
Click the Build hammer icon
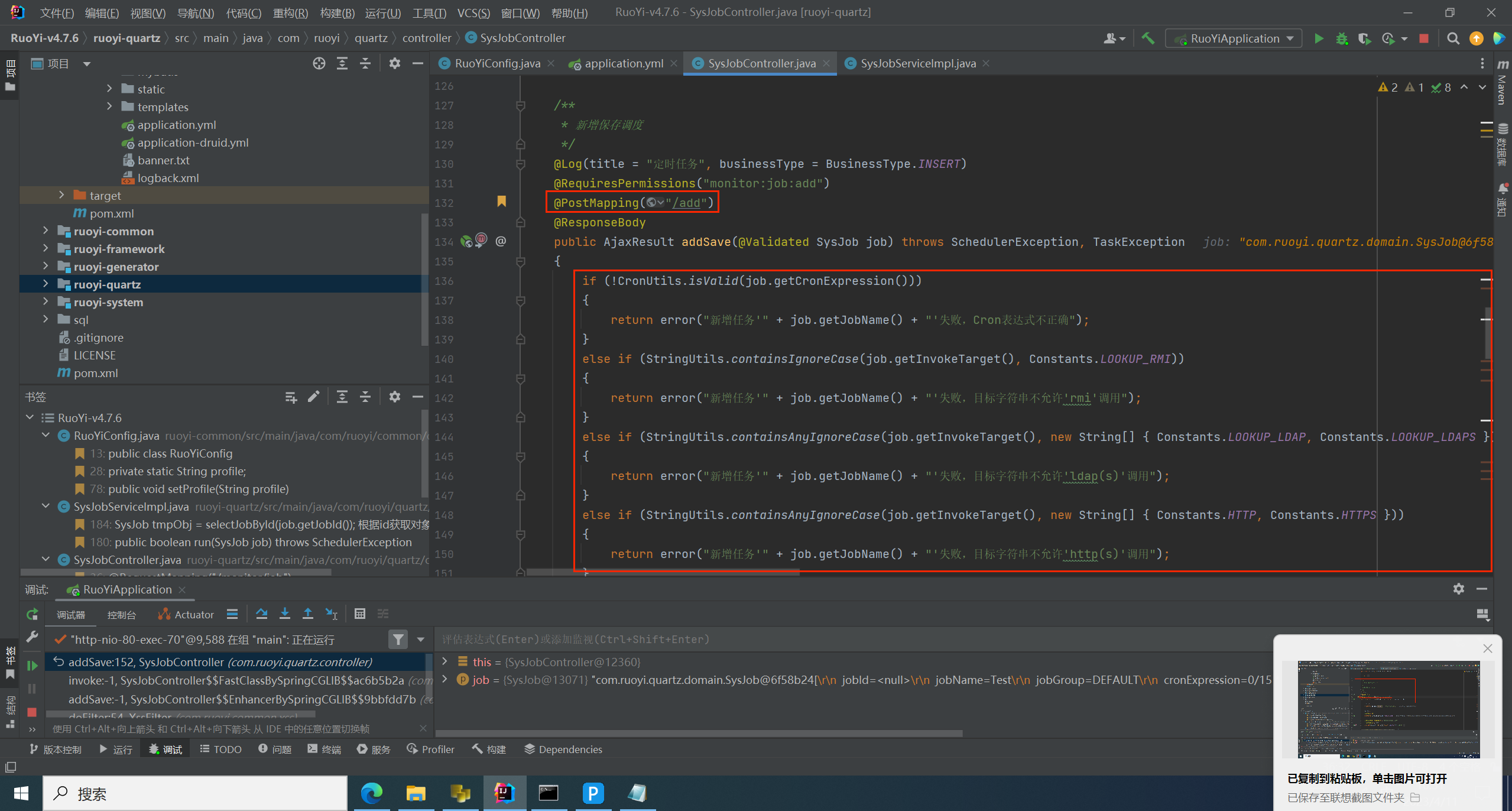click(1148, 38)
